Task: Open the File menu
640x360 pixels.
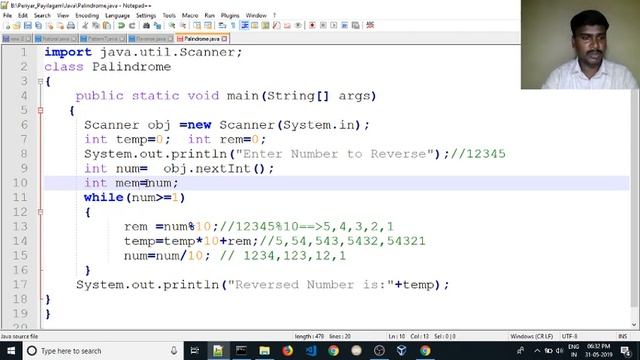Action: click(7, 15)
